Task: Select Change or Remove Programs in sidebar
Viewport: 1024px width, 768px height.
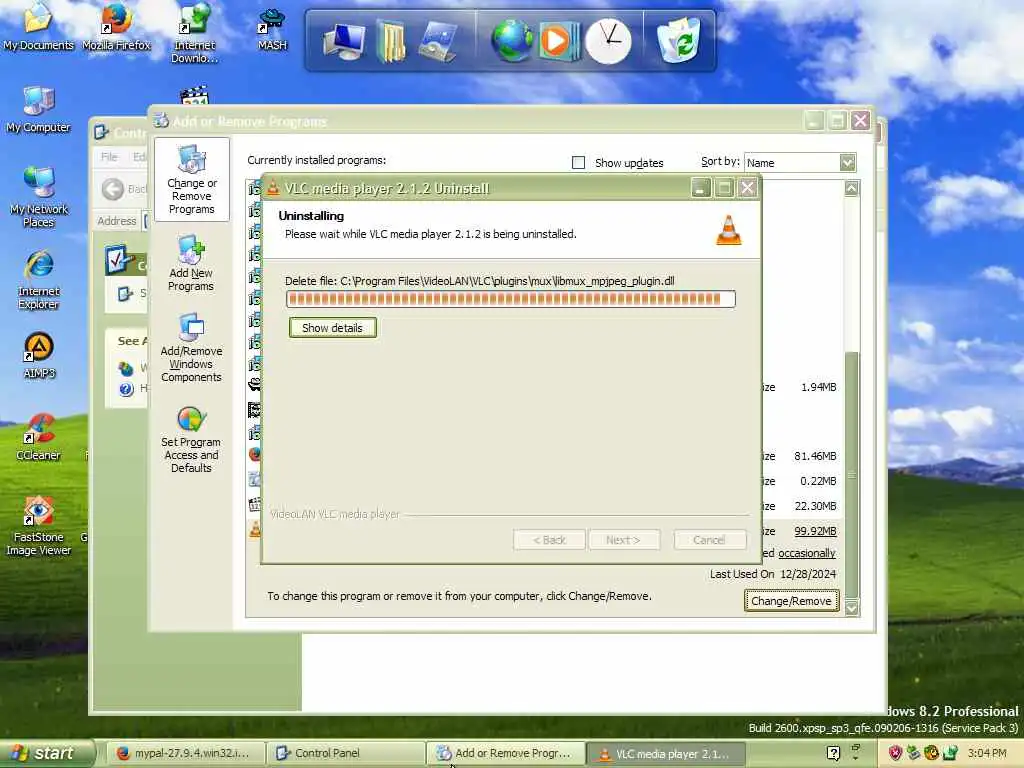Action: point(191,180)
